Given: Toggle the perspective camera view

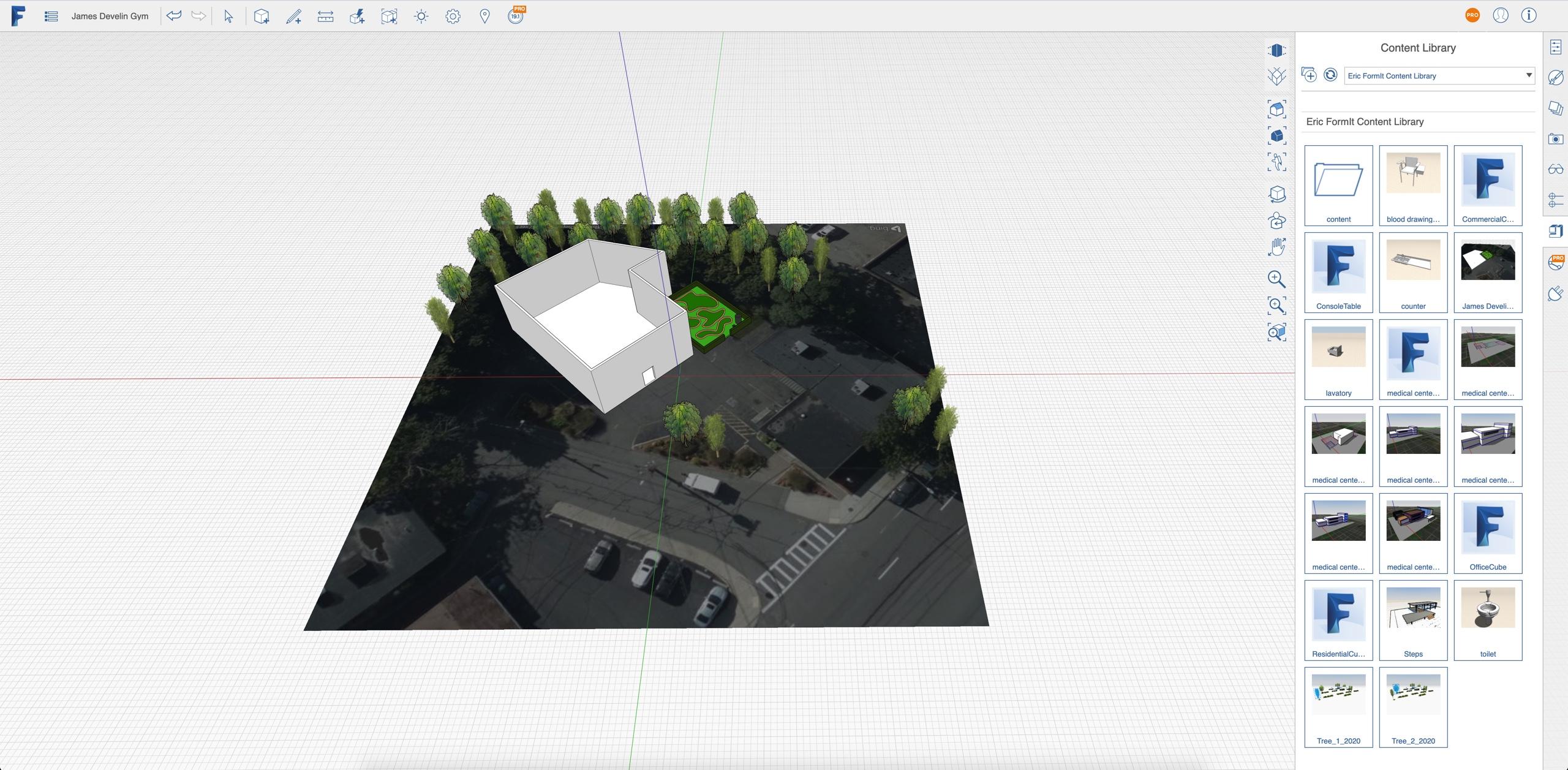Looking at the screenshot, I should (x=1277, y=50).
